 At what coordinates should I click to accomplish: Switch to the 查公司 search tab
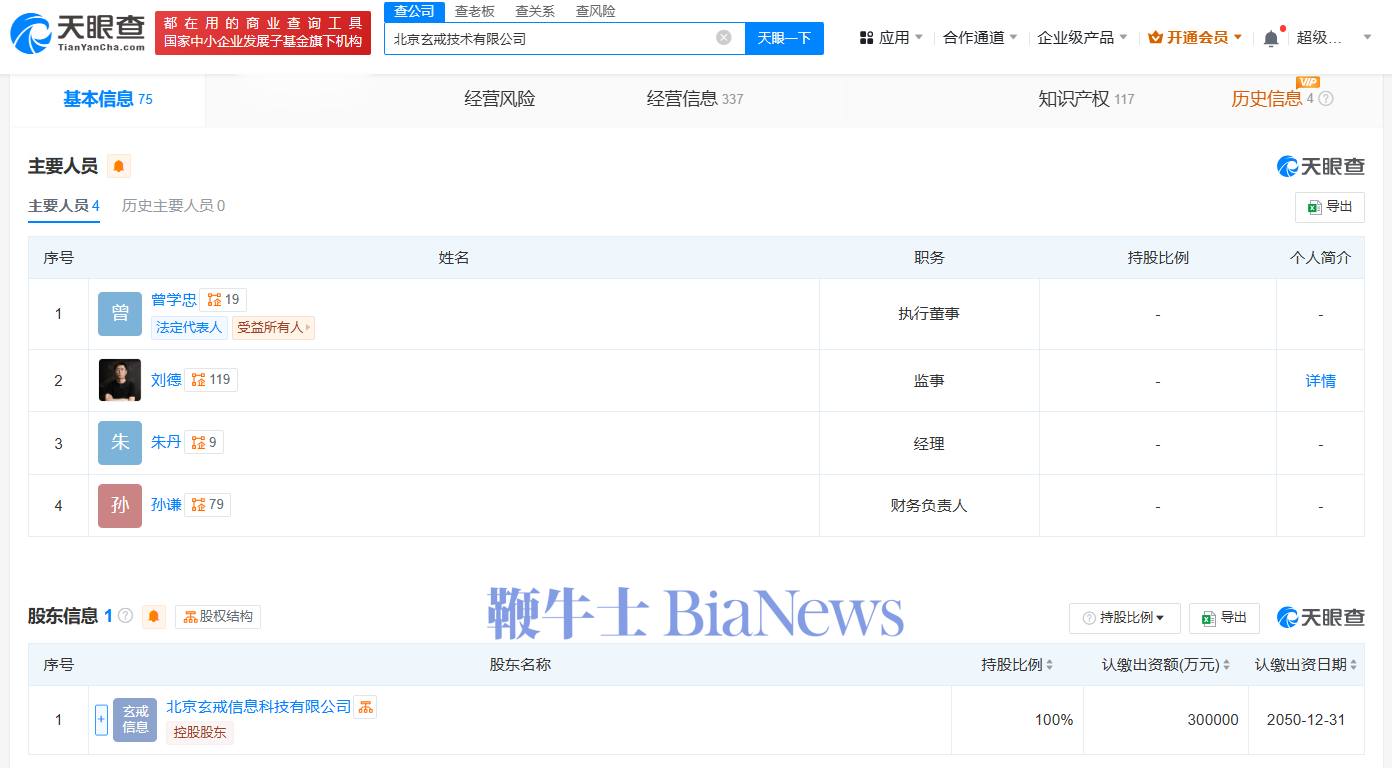(x=414, y=11)
